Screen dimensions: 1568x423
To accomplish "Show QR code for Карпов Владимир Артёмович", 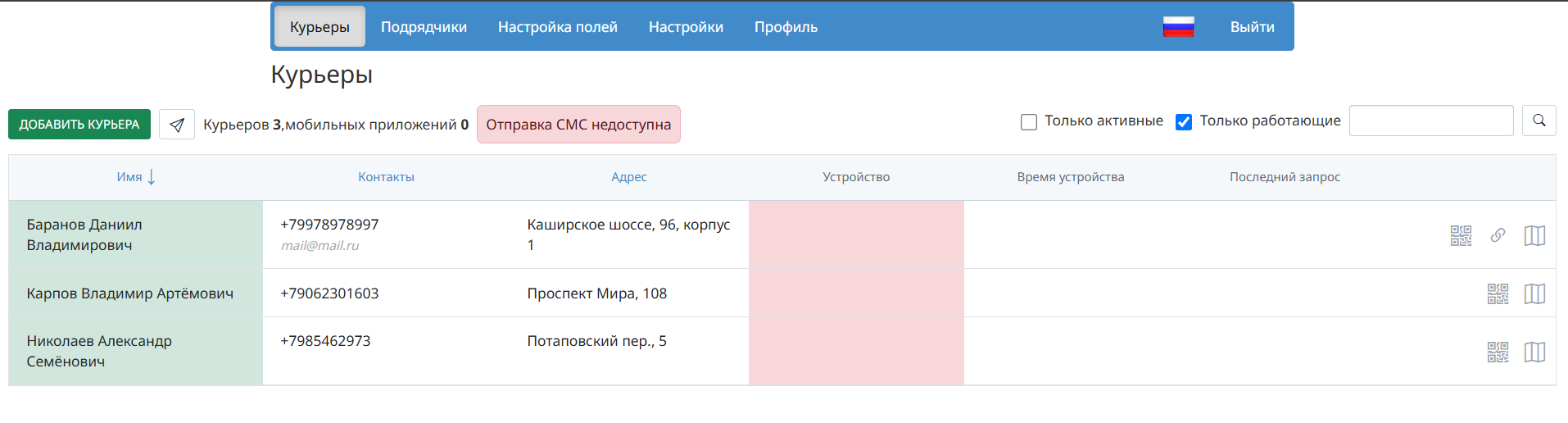I will tap(1498, 293).
